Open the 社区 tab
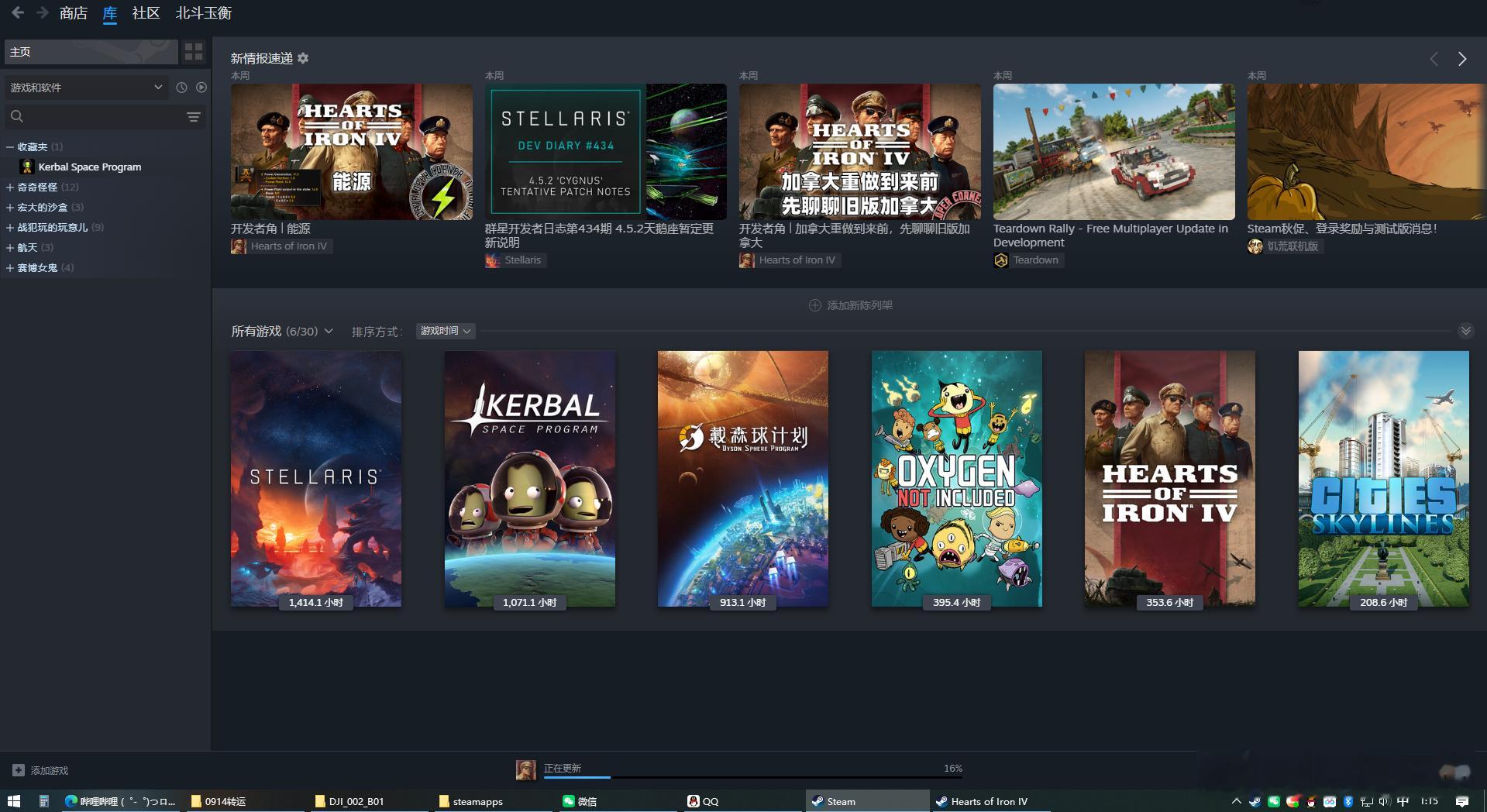This screenshot has height=812, width=1487. pyautogui.click(x=146, y=13)
